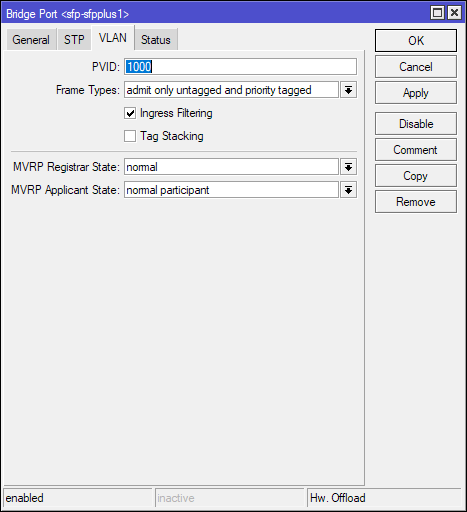Screen dimensions: 467x512
Task: Copy the bridge port entry
Action: tap(416, 176)
